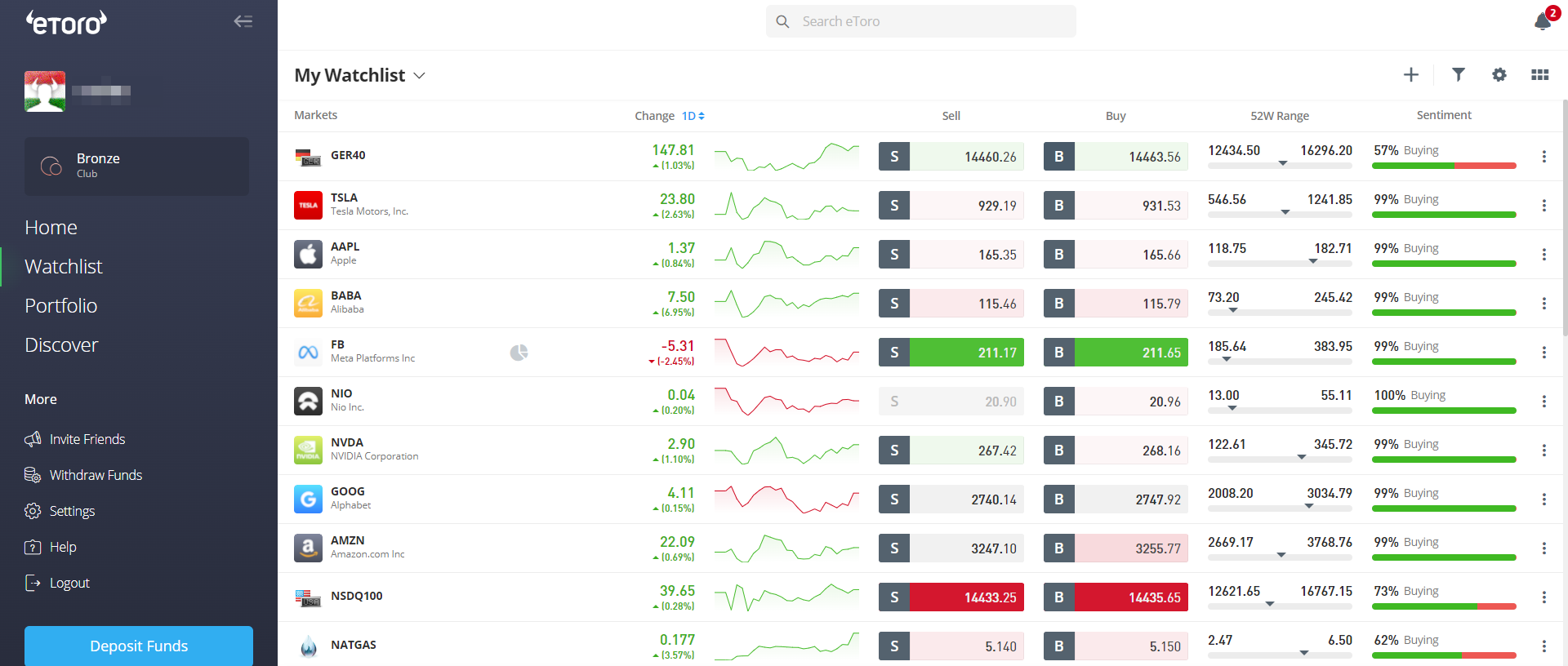Viewport: 1568px width, 666px height.
Task: Open the Bronze Club membership panel
Action: [x=136, y=166]
